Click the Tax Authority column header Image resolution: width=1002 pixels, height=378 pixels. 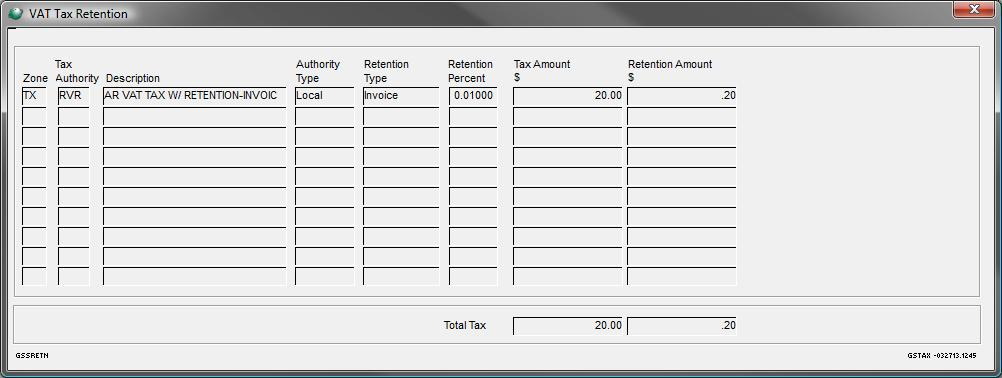coord(77,72)
